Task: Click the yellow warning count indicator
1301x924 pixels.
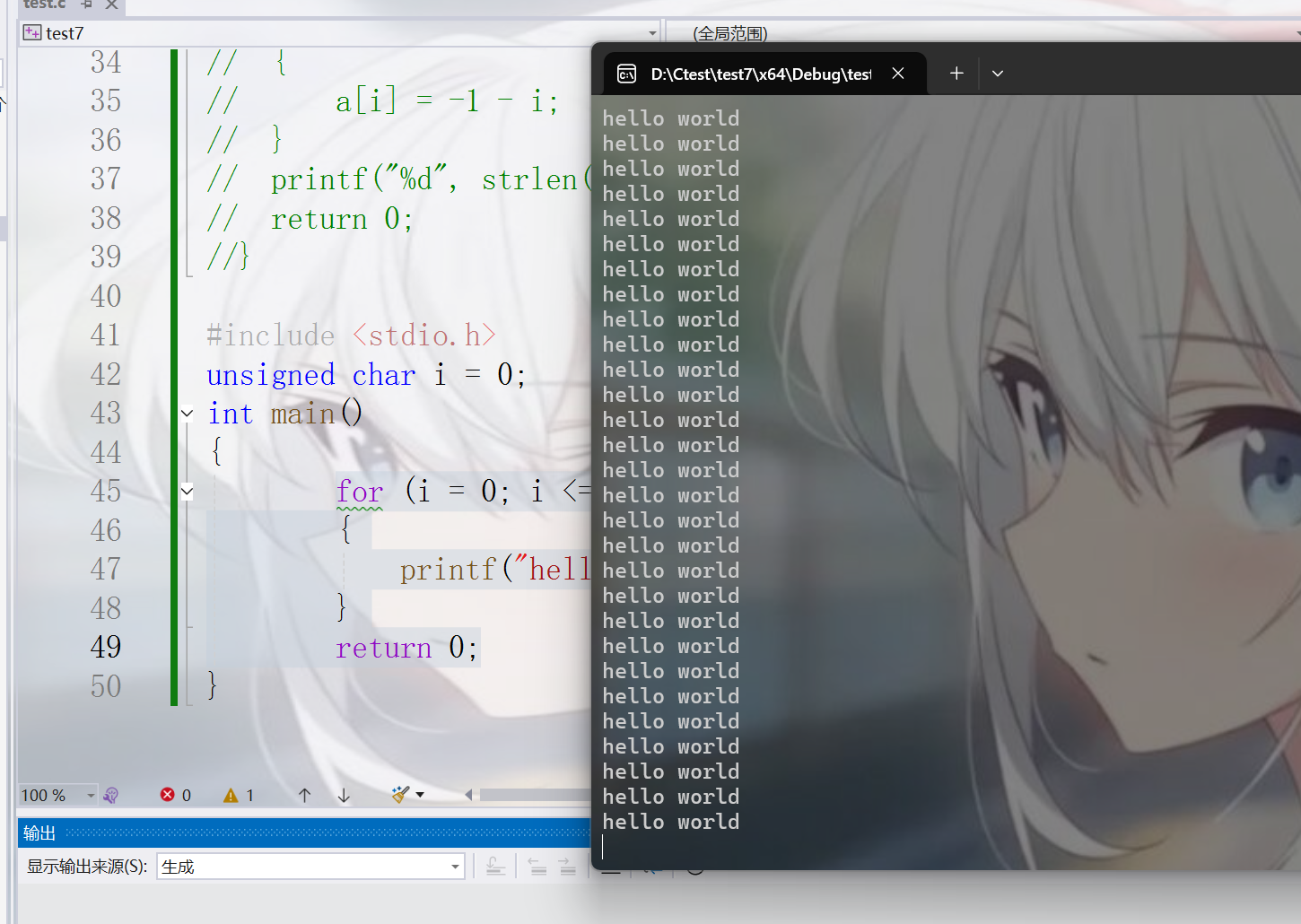Action: (x=231, y=795)
